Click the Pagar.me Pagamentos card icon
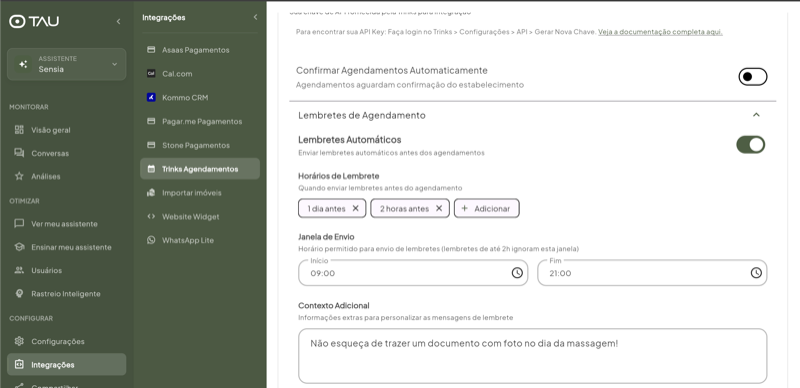This screenshot has width=800, height=388. coord(151,121)
